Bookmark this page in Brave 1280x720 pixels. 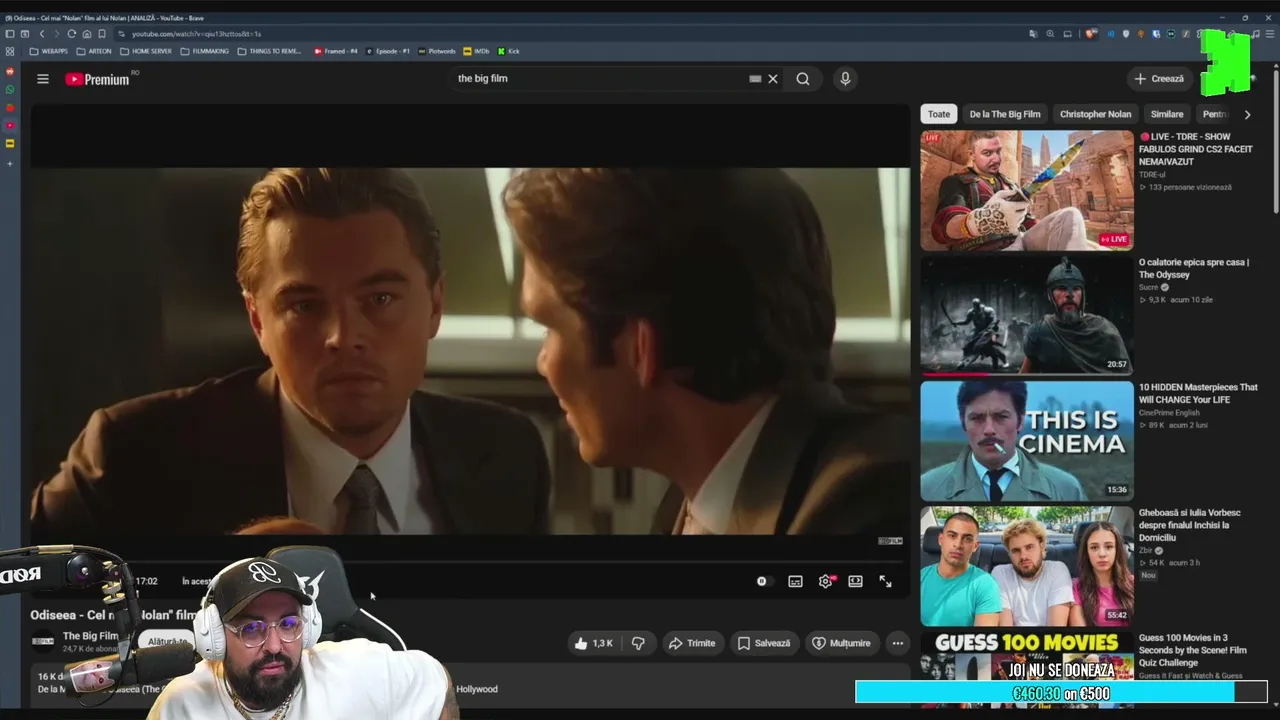tap(102, 34)
